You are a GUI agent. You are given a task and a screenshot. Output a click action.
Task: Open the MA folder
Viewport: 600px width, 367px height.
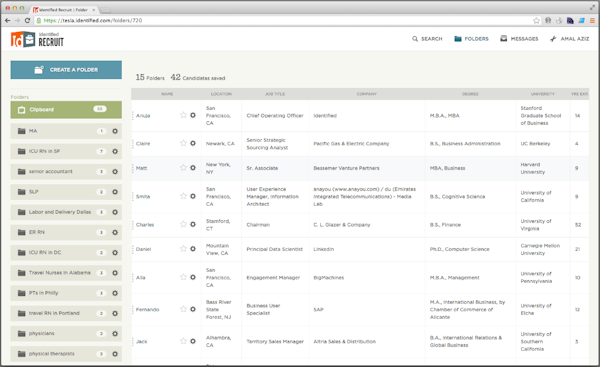pos(66,131)
